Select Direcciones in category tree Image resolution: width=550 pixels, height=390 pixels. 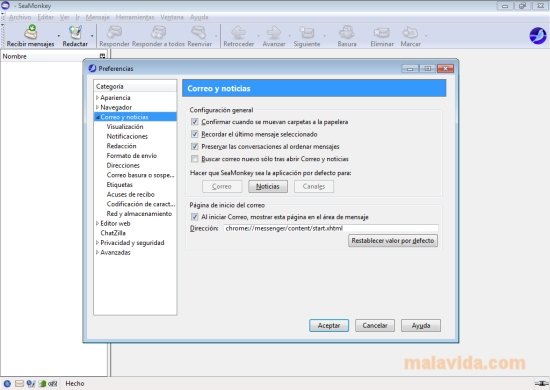(x=123, y=165)
